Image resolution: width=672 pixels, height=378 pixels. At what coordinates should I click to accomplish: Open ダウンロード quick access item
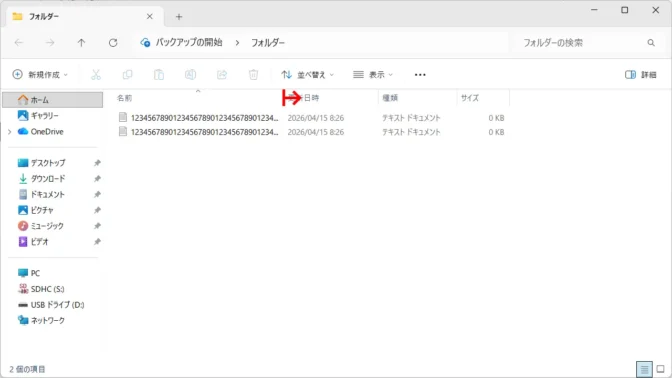click(x=48, y=179)
